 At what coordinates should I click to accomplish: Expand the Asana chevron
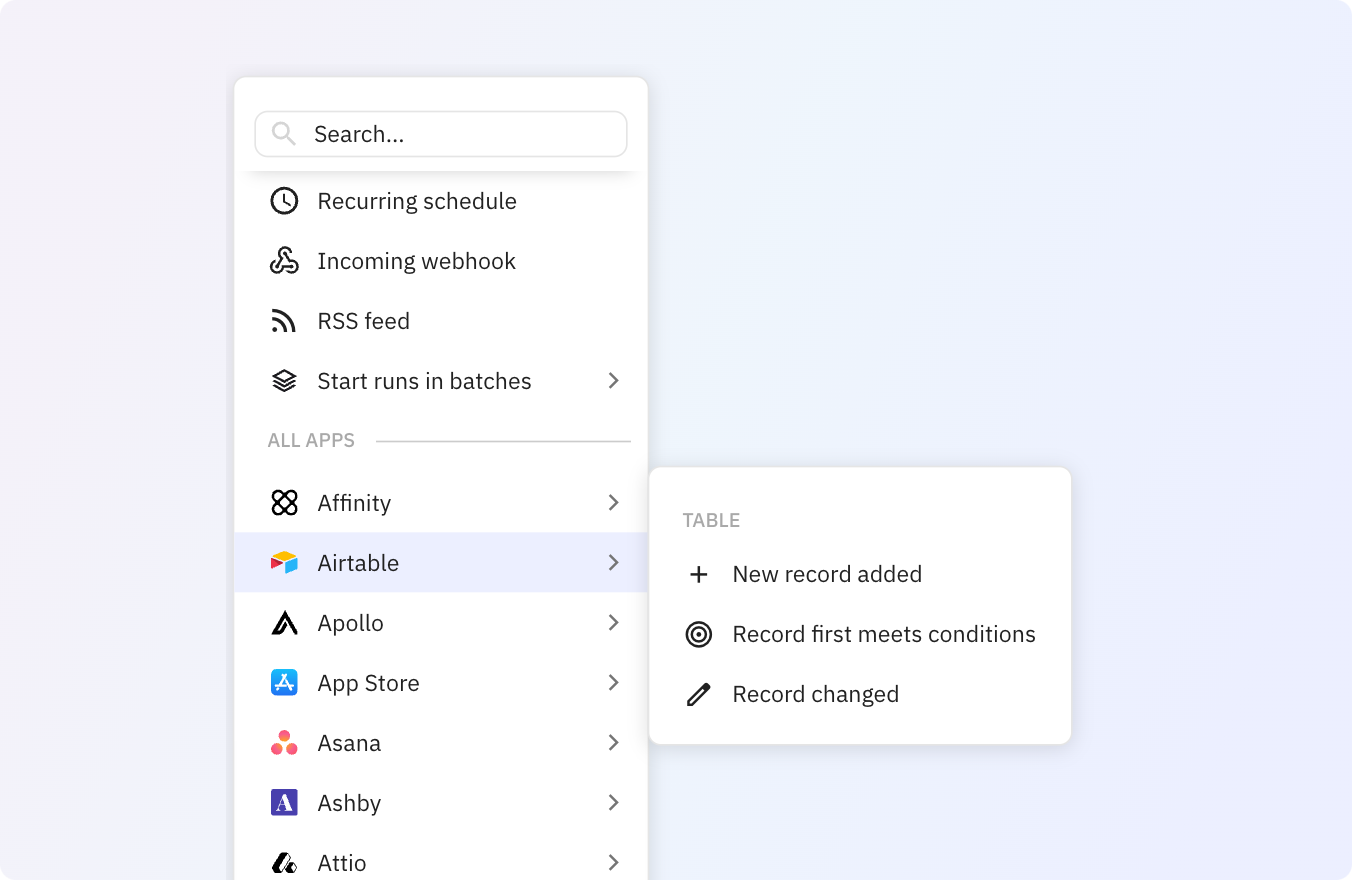pos(614,743)
